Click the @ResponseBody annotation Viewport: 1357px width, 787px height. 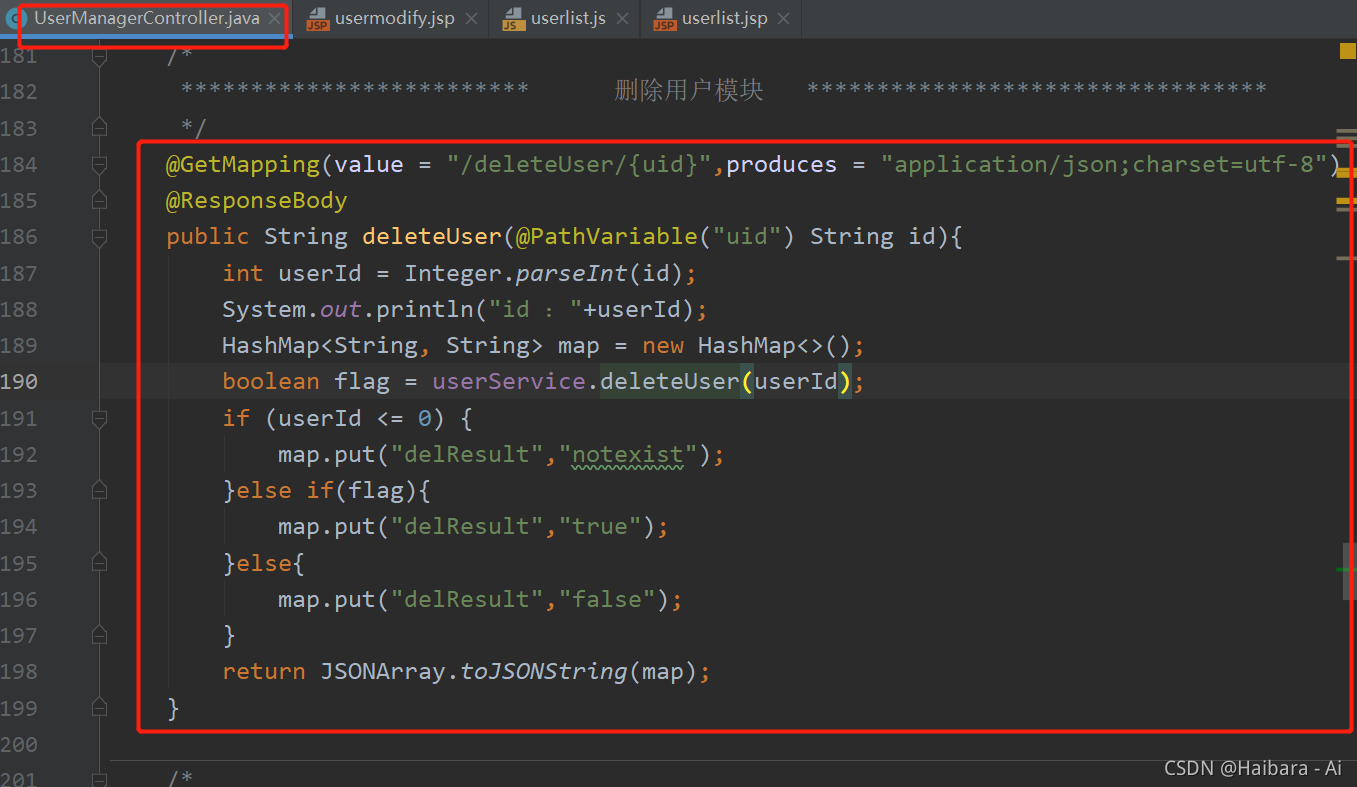pyautogui.click(x=257, y=200)
